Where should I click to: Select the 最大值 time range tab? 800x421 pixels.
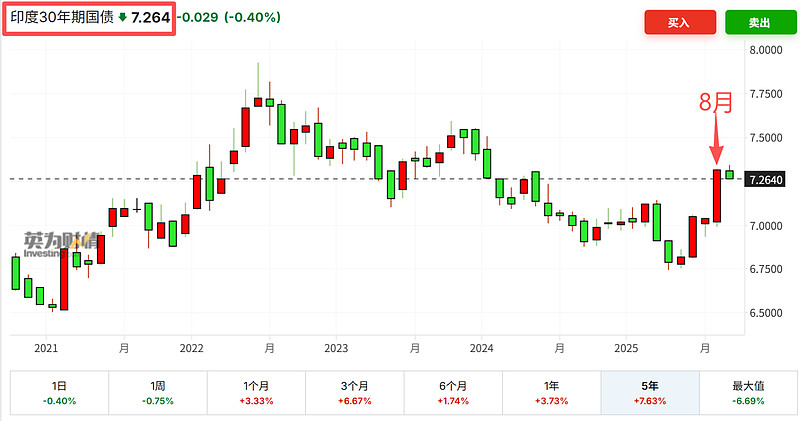pos(748,392)
